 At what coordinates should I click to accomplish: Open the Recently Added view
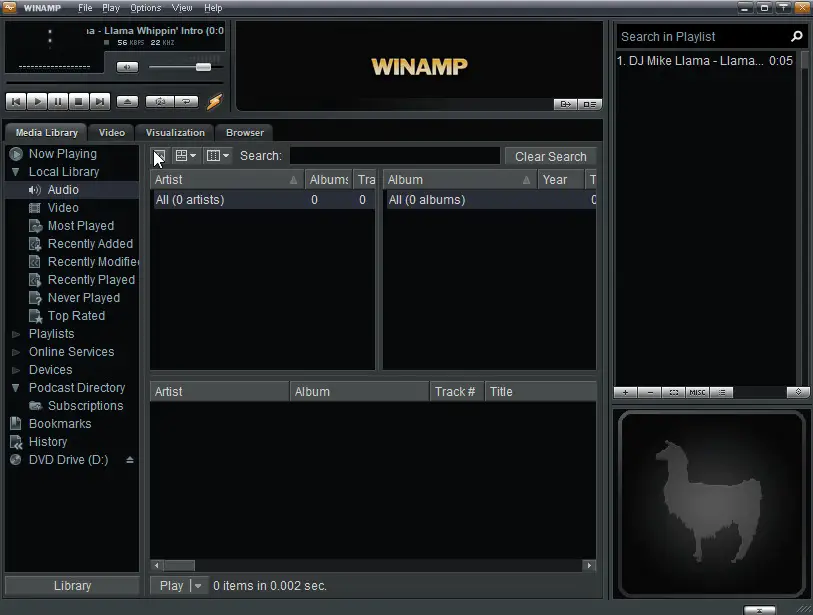click(90, 244)
